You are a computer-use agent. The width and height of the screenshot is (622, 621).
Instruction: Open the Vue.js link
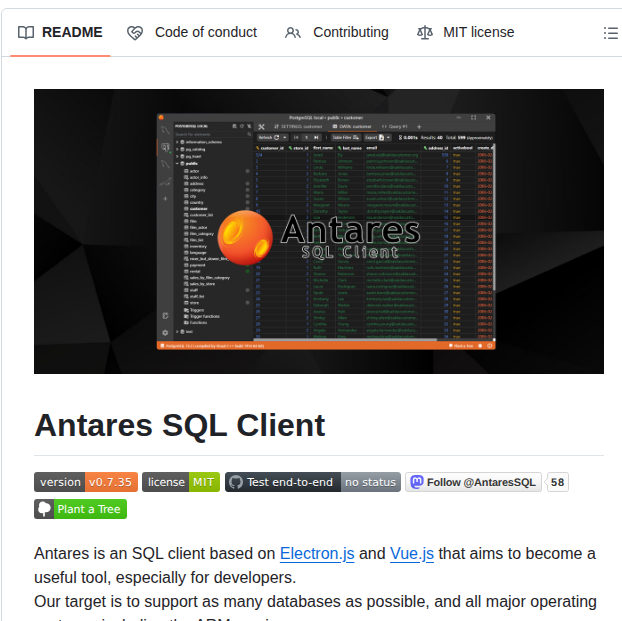tap(412, 554)
